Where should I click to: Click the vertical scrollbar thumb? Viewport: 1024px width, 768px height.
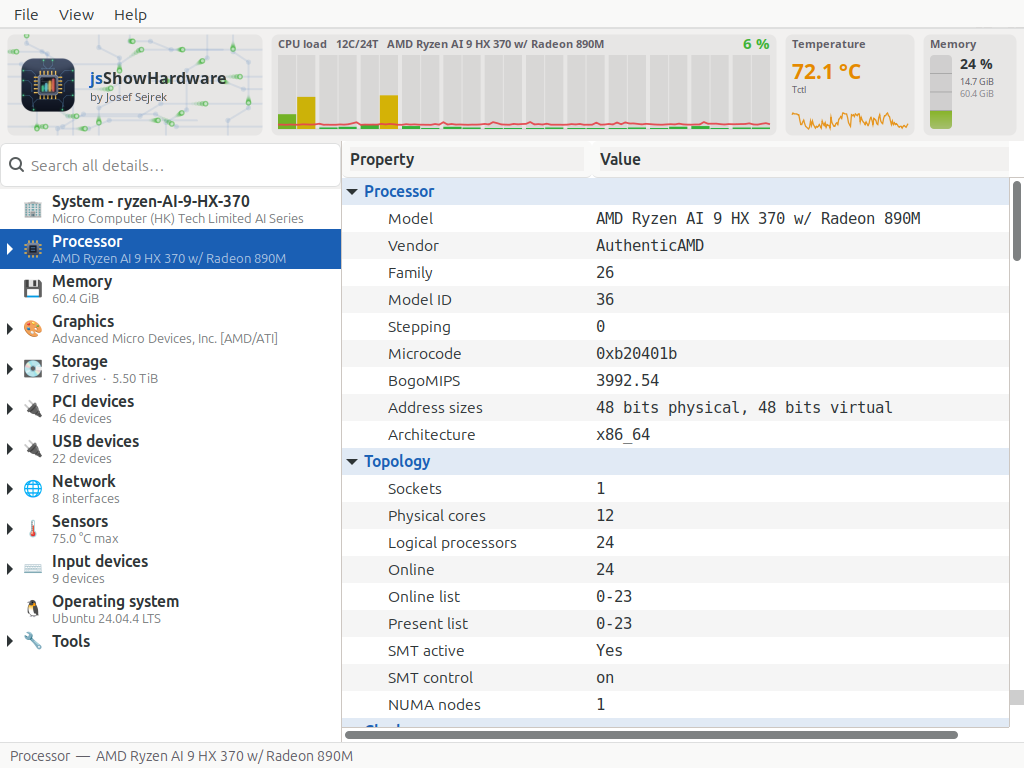(1017, 221)
